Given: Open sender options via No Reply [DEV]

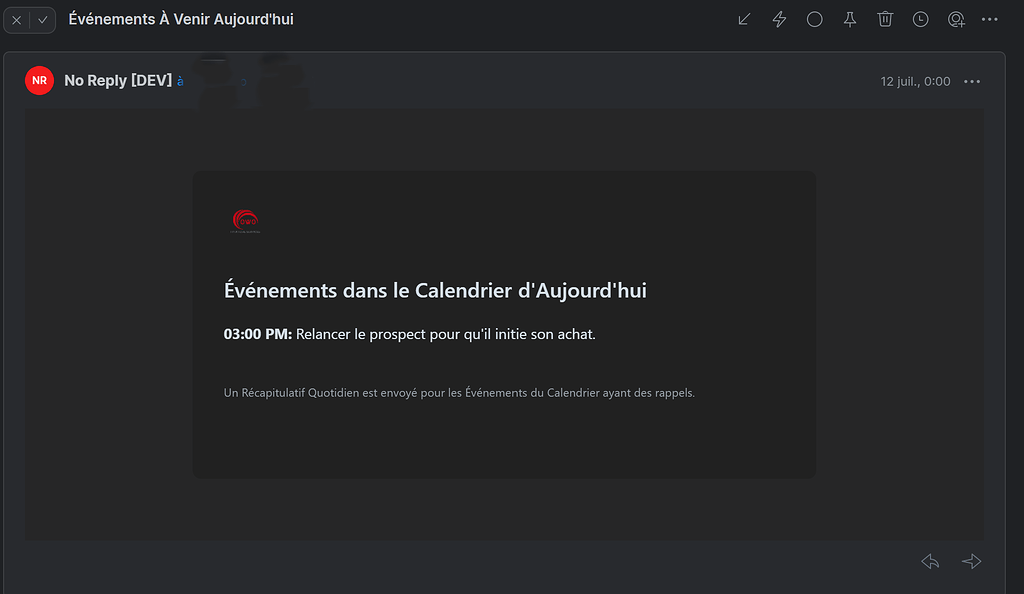Looking at the screenshot, I should (x=116, y=81).
